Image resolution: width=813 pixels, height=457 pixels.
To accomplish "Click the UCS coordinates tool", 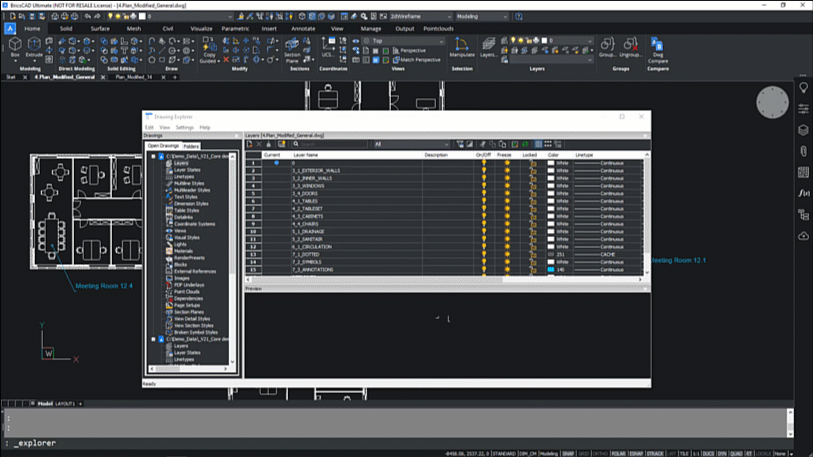I will click(x=328, y=47).
